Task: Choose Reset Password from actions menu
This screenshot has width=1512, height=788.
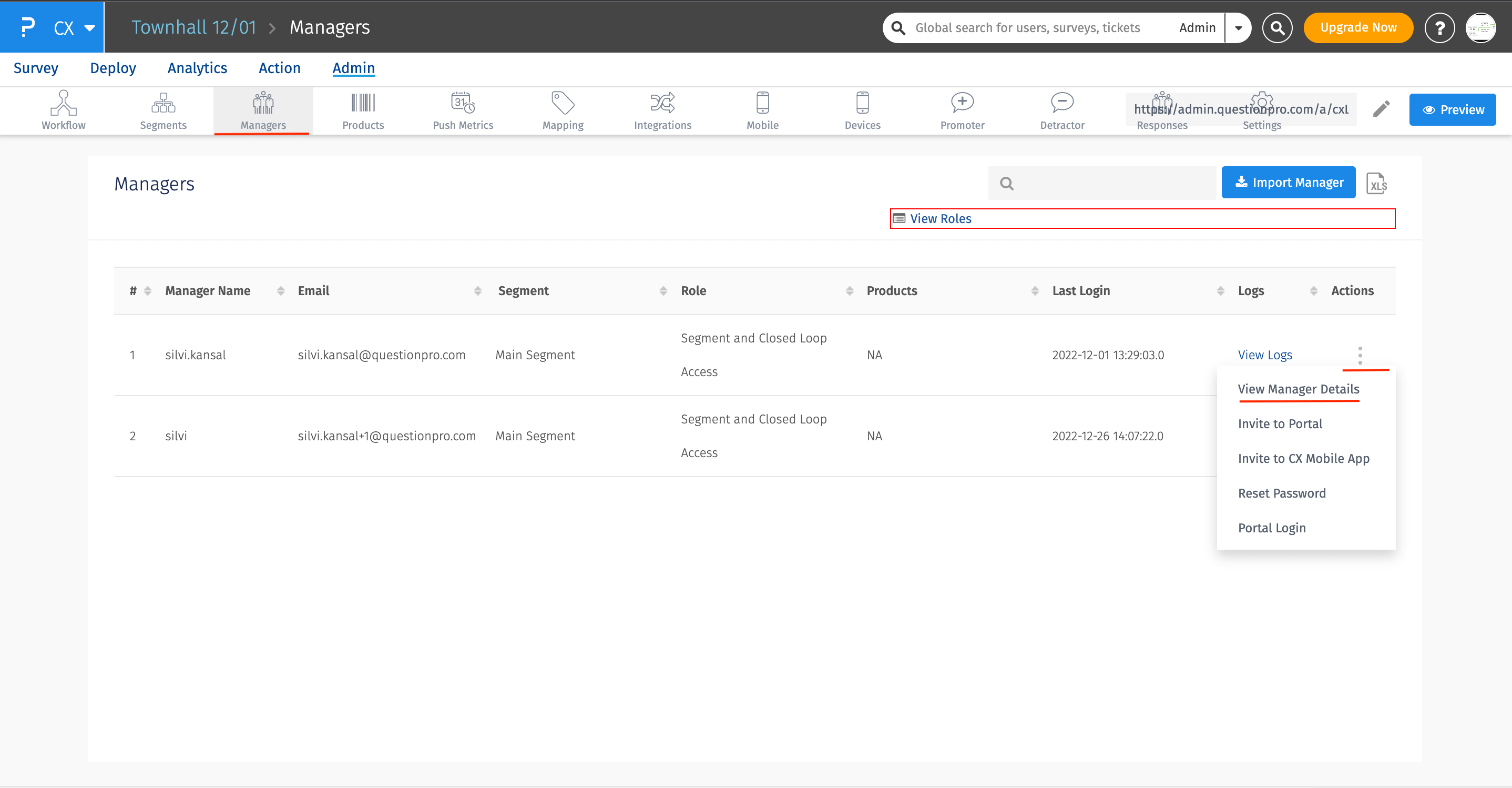Action: coord(1281,493)
